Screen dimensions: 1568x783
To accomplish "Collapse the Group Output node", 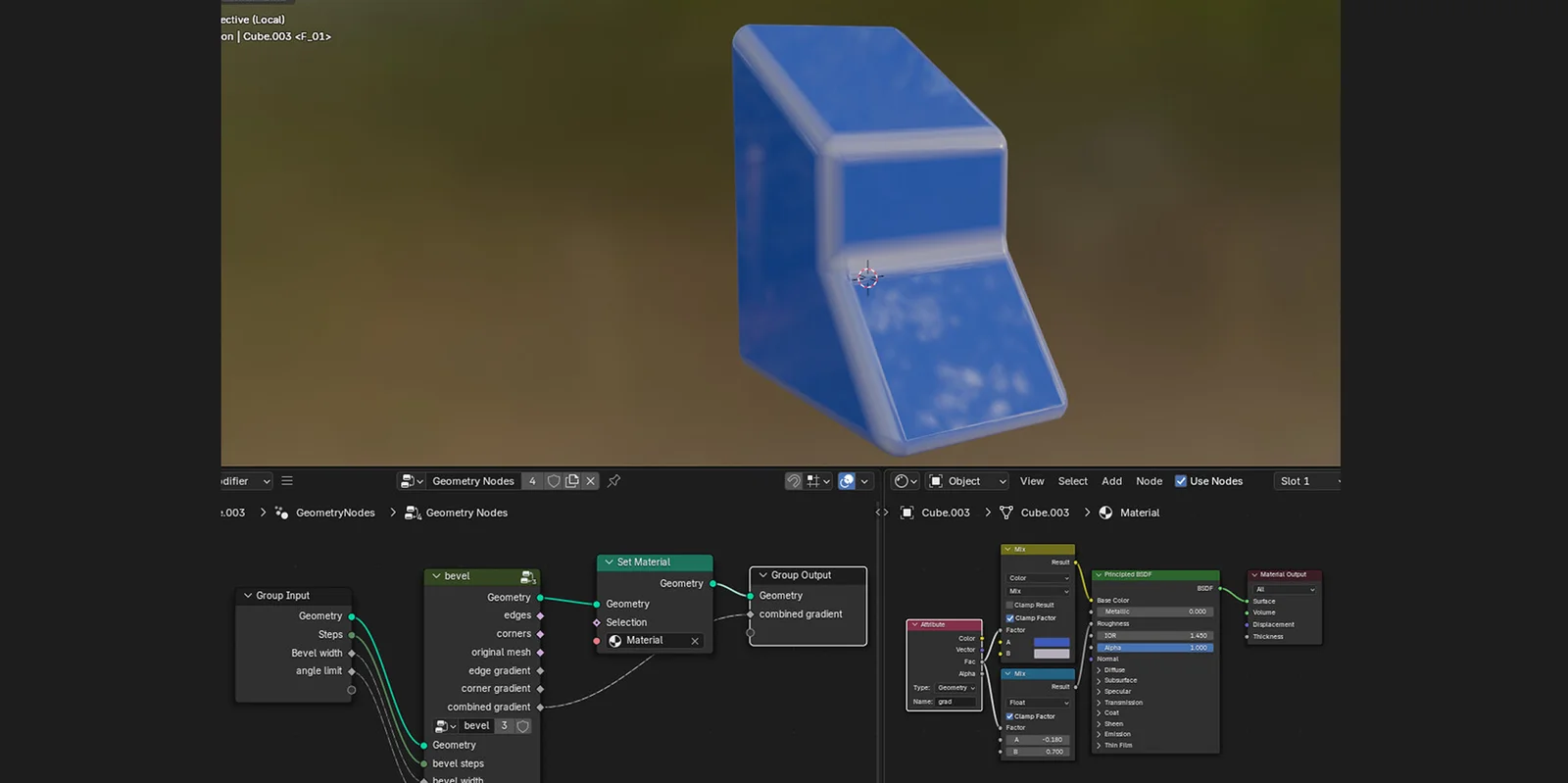I will click(762, 575).
